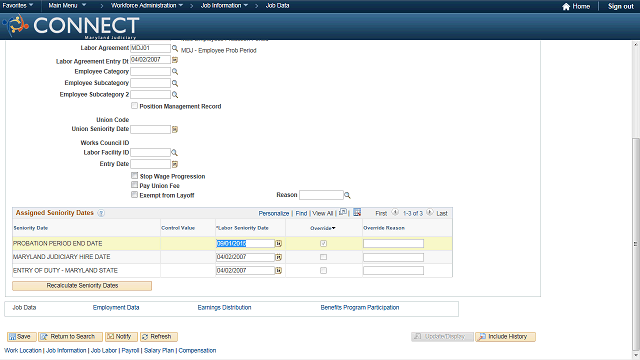This screenshot has width=640, height=360.
Task: Click the Recalculate Seniority Dates button
Action: [x=82, y=286]
